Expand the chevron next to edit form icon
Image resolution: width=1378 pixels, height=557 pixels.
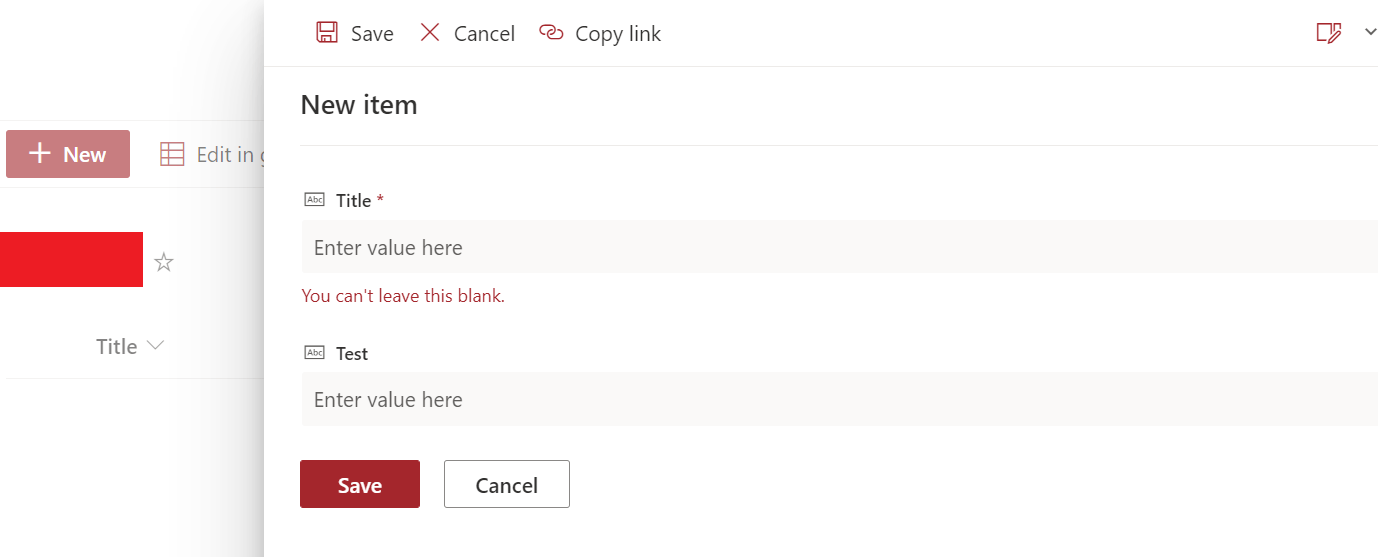(x=1370, y=32)
